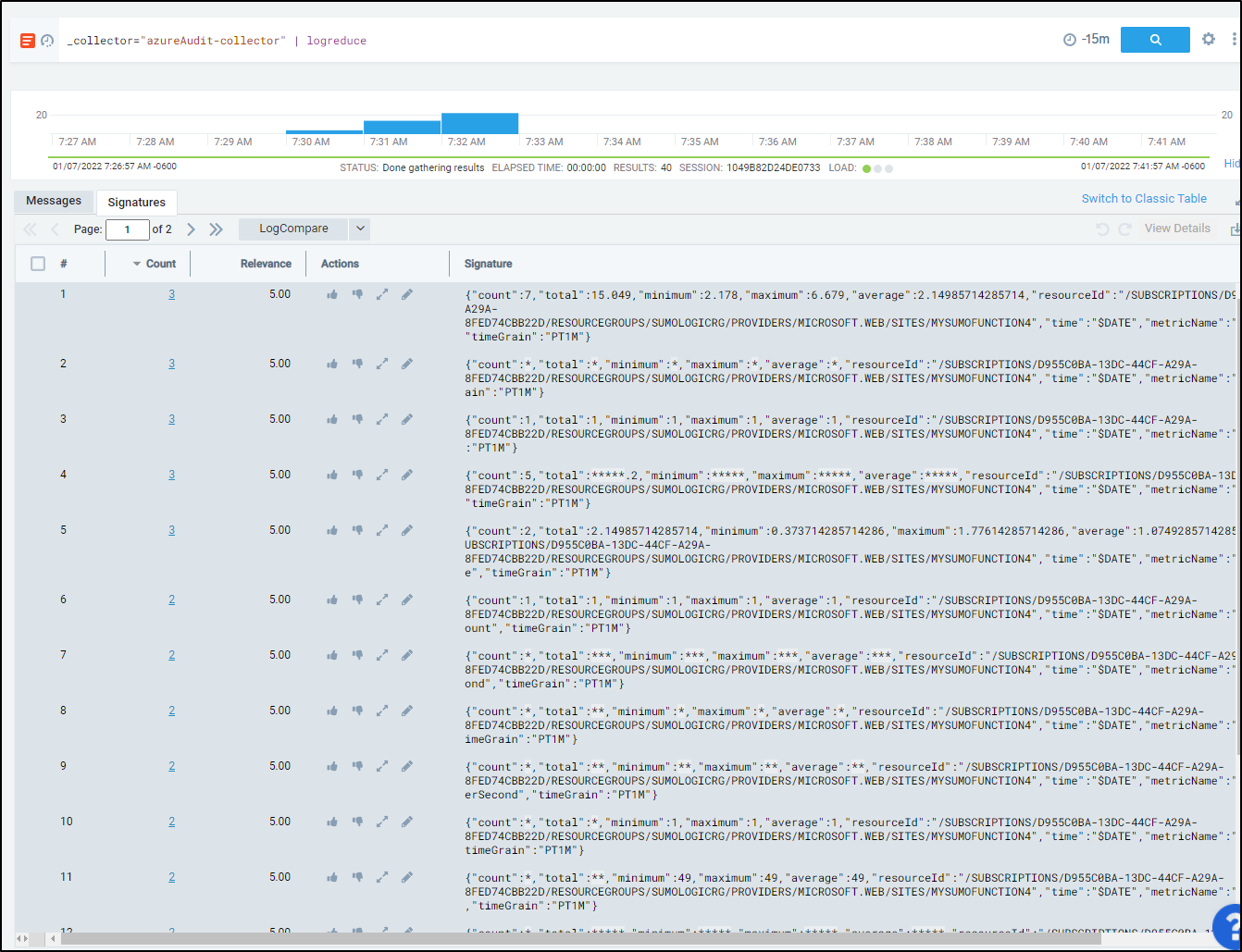Run the search with the magnifier button
Viewport: 1242px width, 952px height.
[x=1155, y=40]
